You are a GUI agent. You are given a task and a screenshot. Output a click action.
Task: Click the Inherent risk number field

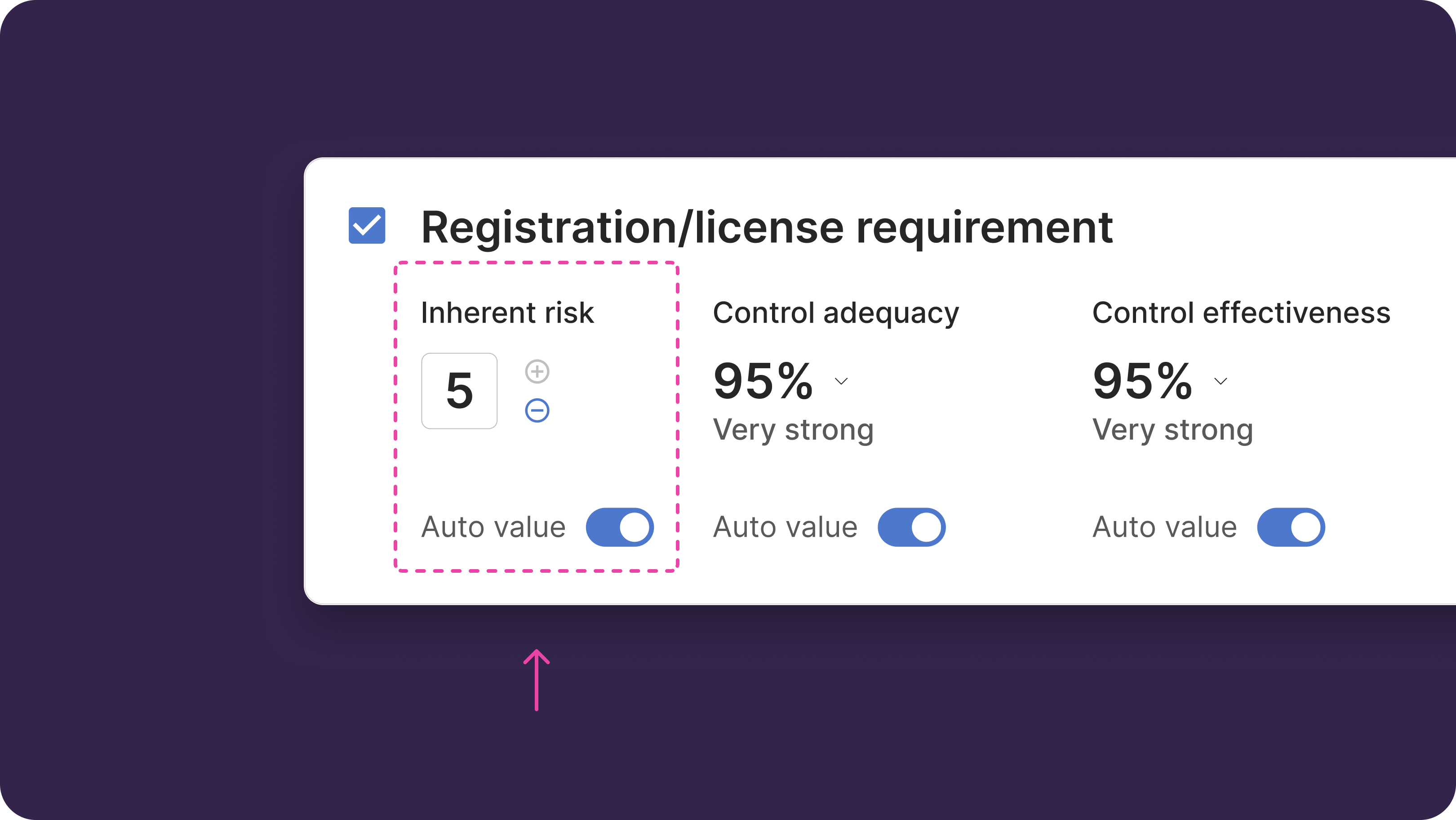tap(459, 391)
